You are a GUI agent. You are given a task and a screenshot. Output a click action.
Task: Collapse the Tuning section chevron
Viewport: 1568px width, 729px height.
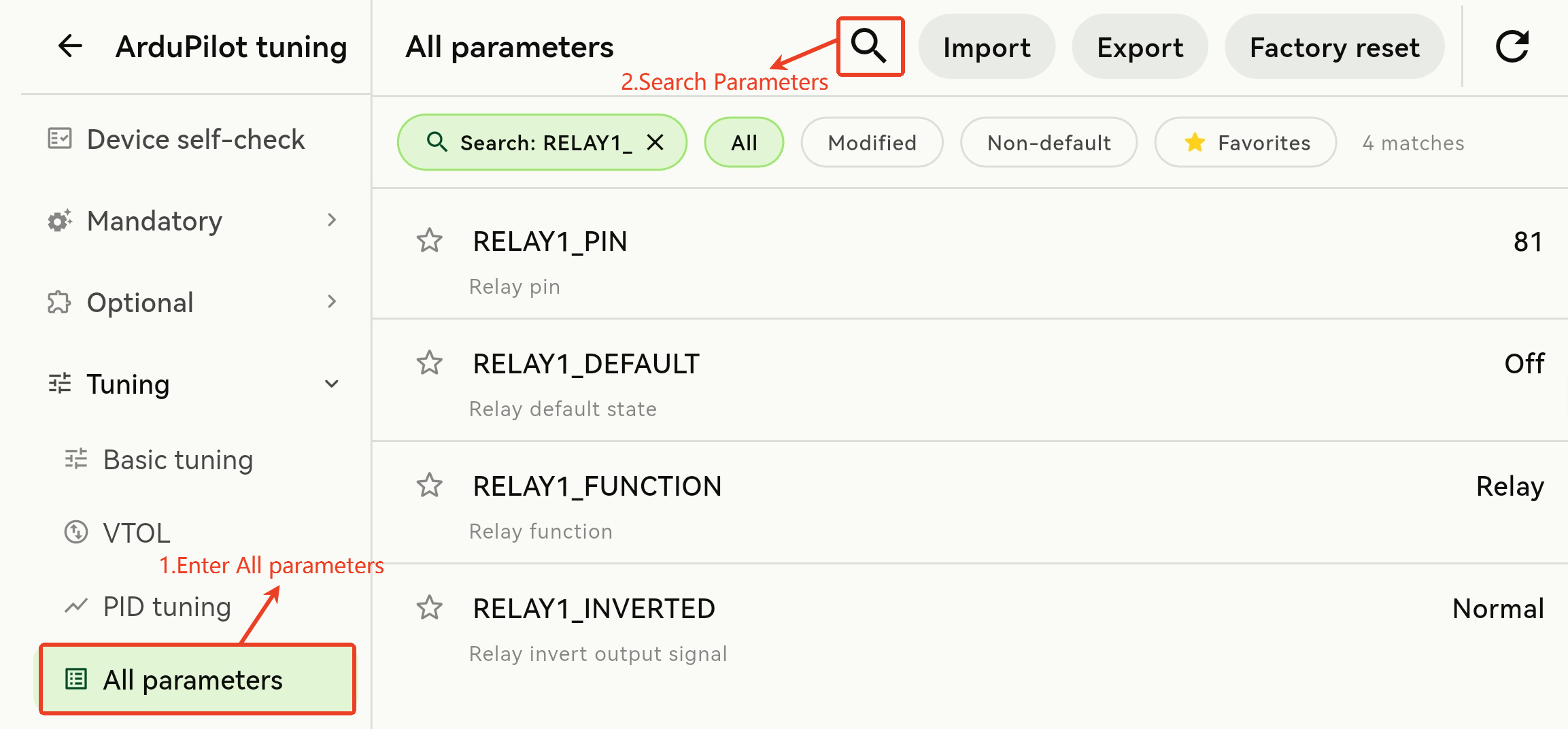[x=332, y=384]
